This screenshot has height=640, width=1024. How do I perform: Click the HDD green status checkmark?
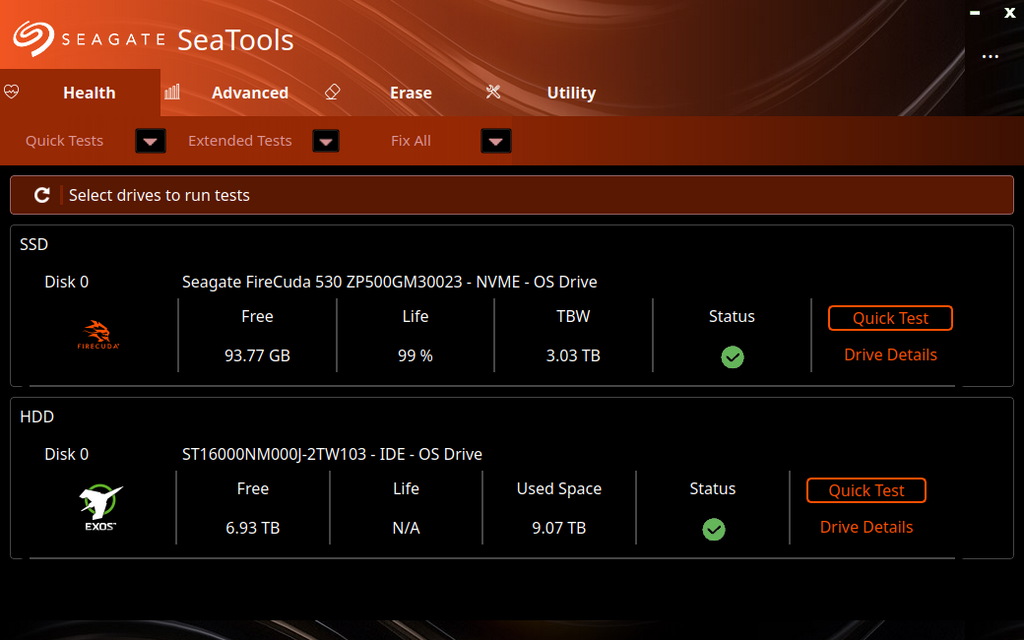coord(713,530)
